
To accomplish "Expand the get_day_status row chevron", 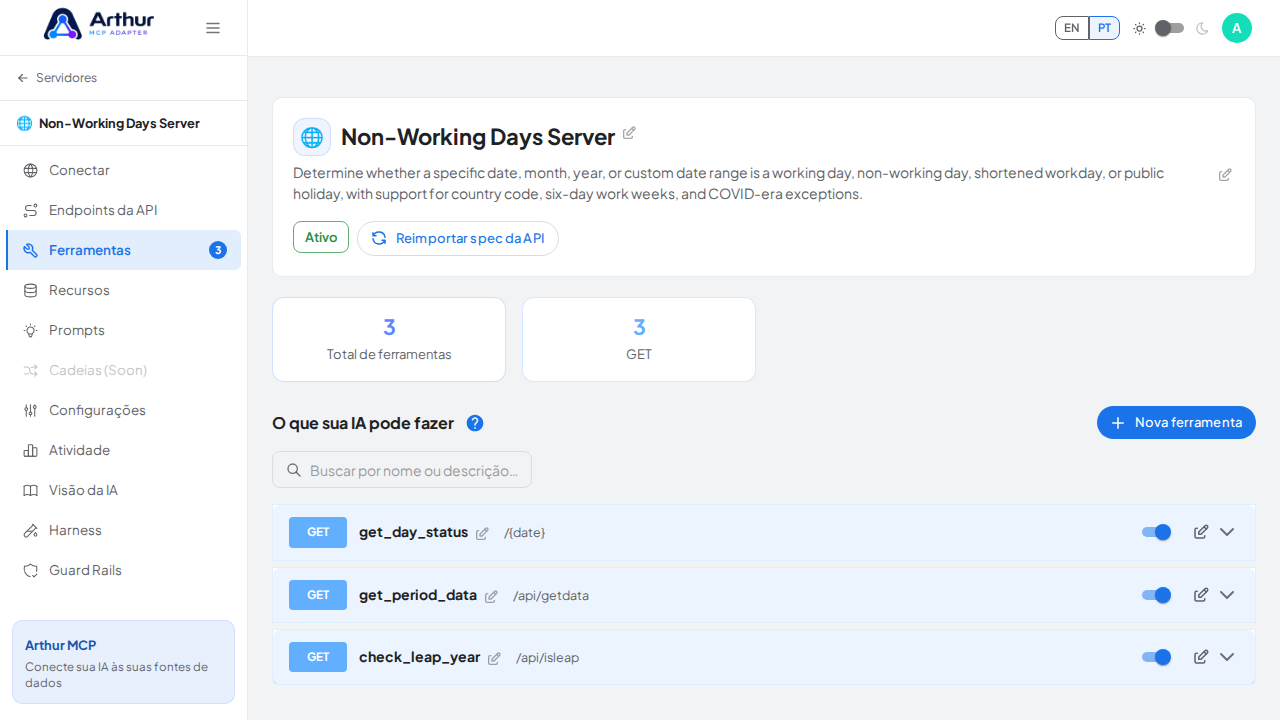I will (1227, 532).
